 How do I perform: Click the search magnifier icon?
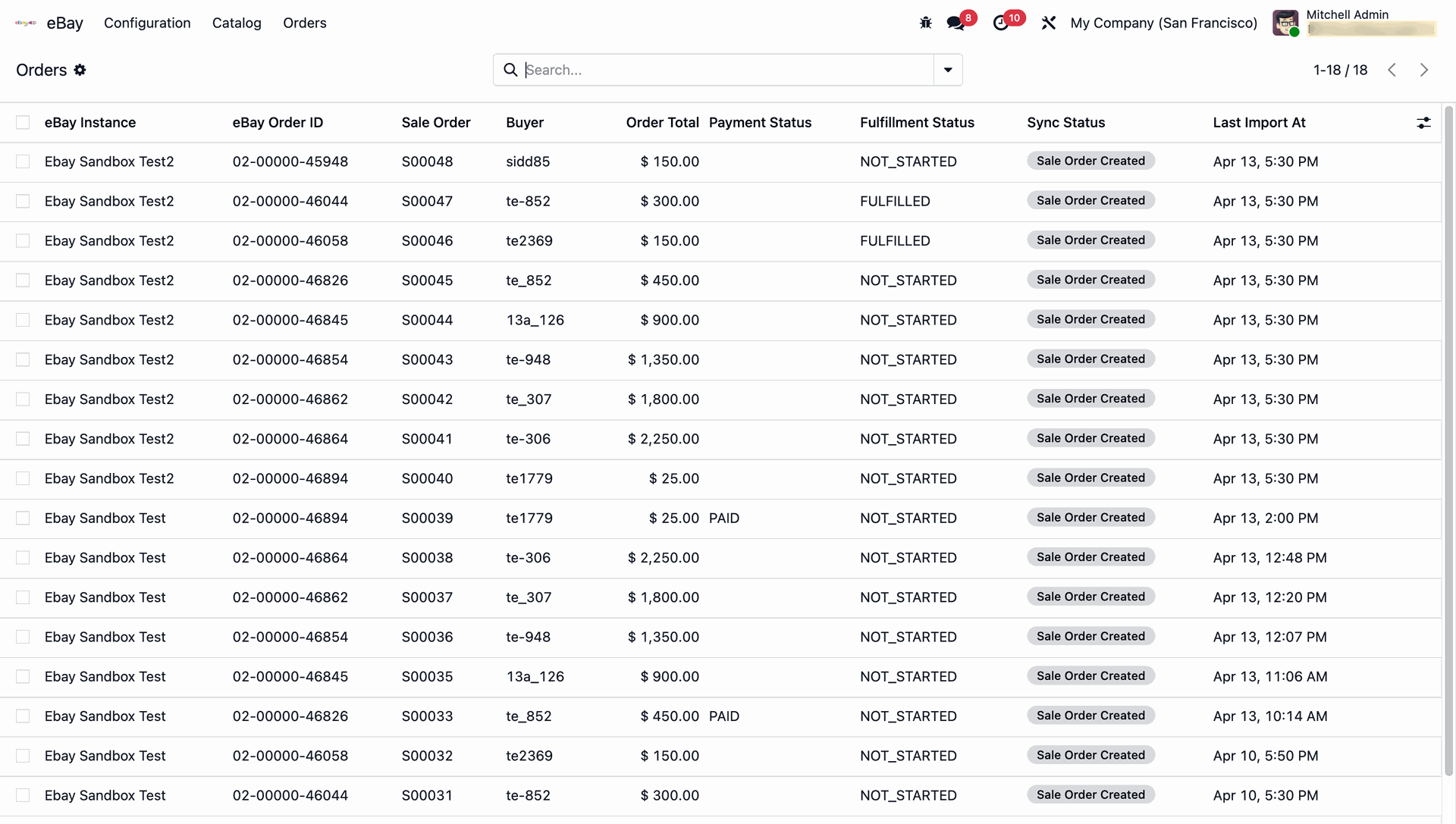point(510,70)
